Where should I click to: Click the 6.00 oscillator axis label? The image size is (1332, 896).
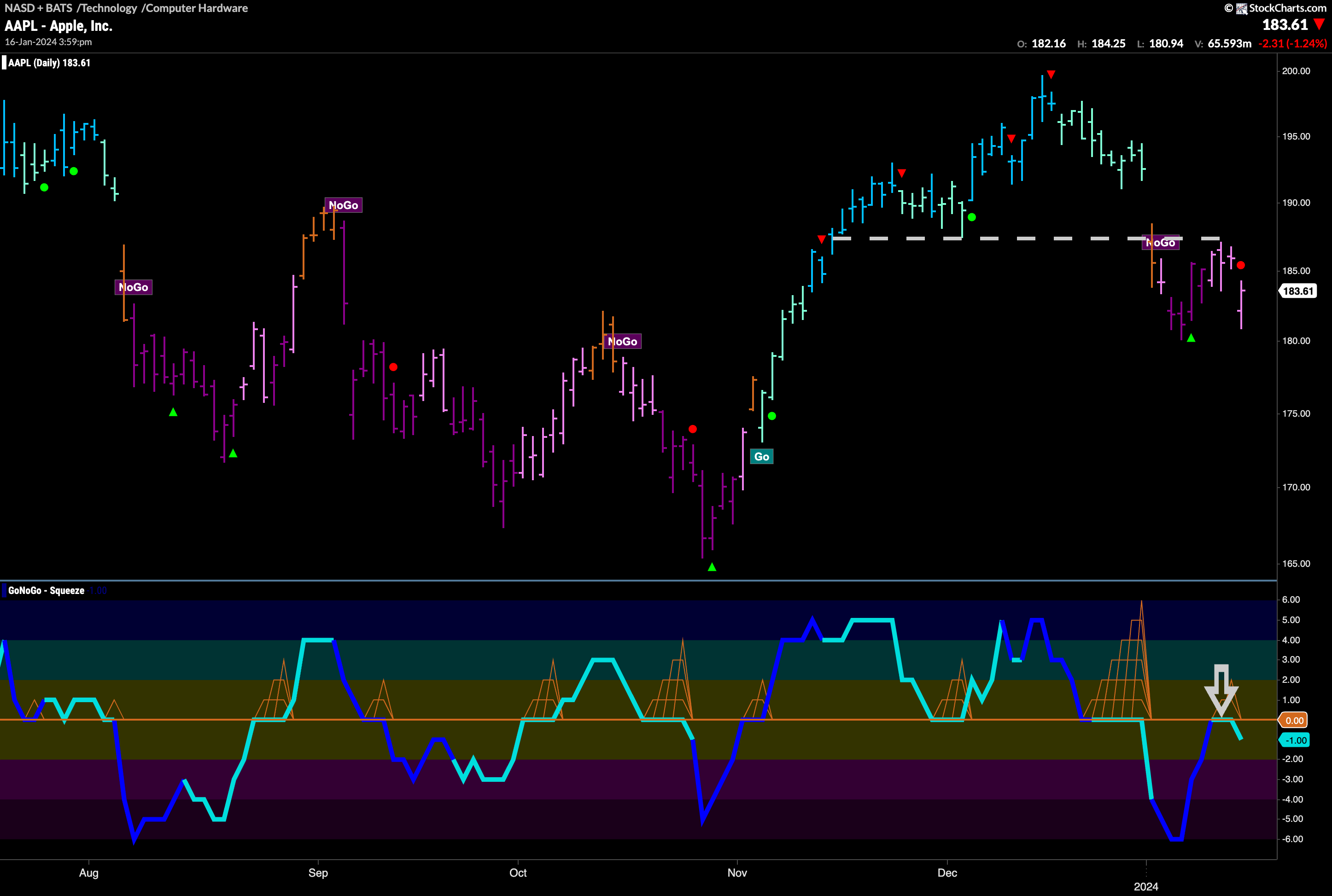1291,599
